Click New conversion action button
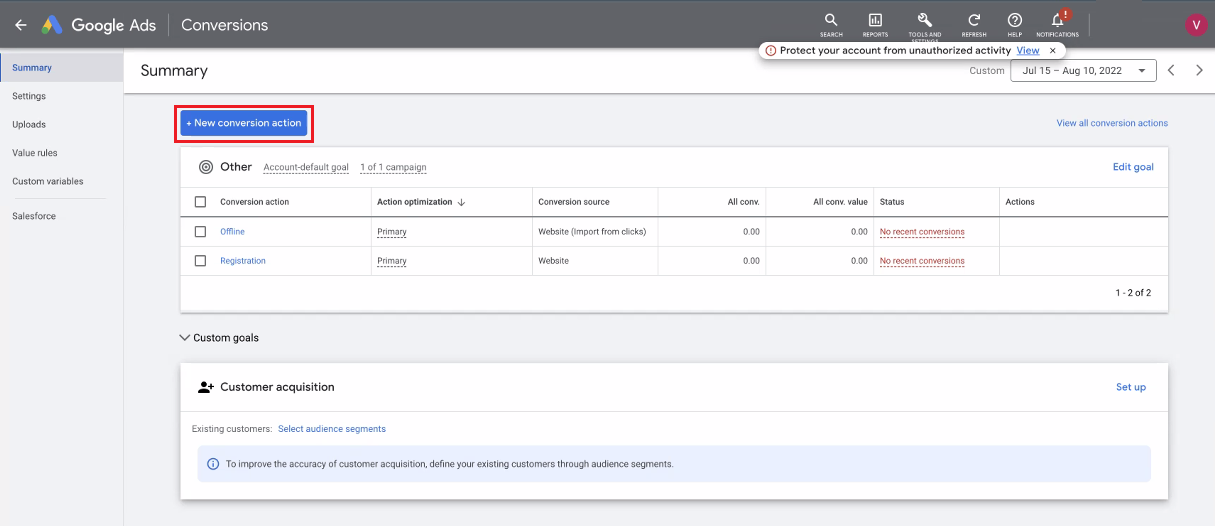The height and width of the screenshot is (526, 1215). [244, 123]
